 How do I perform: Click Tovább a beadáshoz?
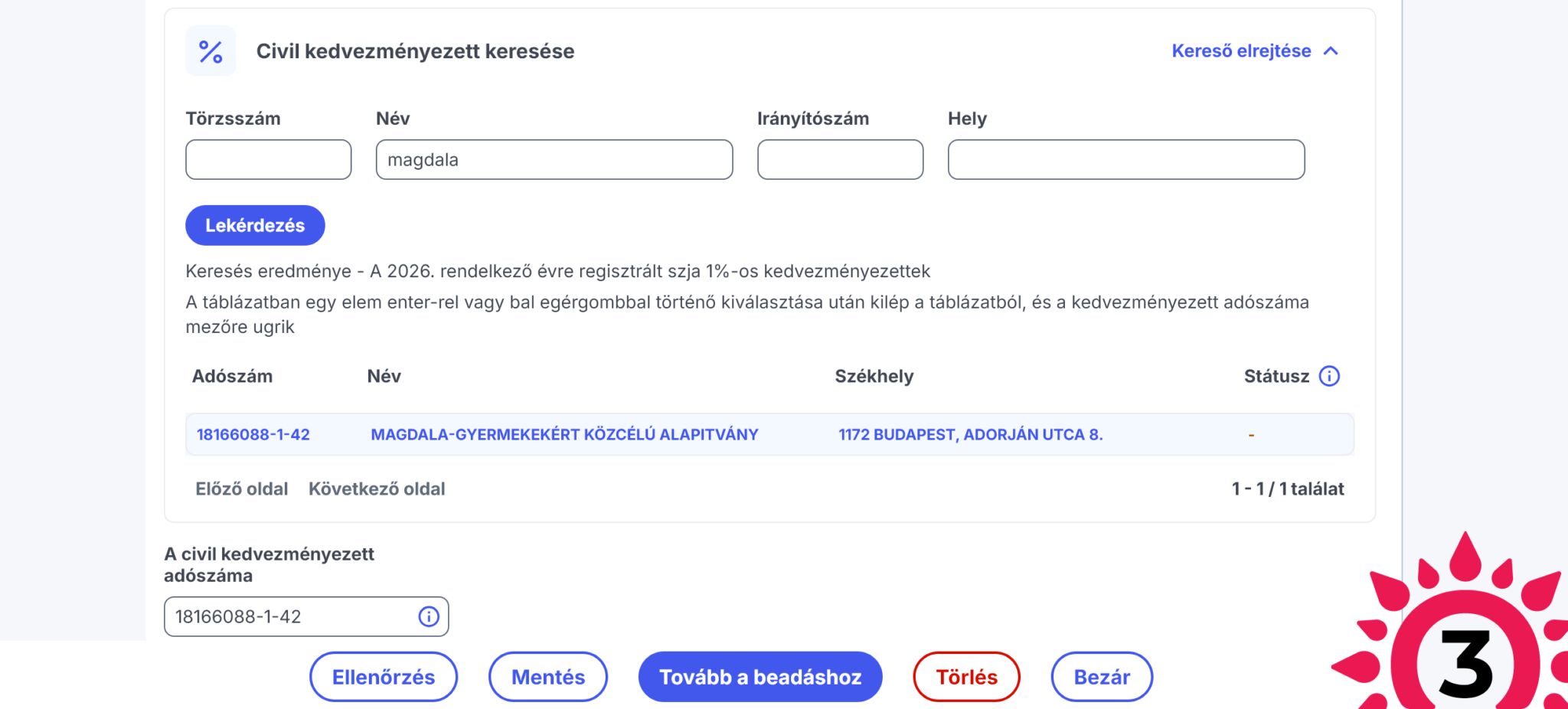tap(760, 677)
